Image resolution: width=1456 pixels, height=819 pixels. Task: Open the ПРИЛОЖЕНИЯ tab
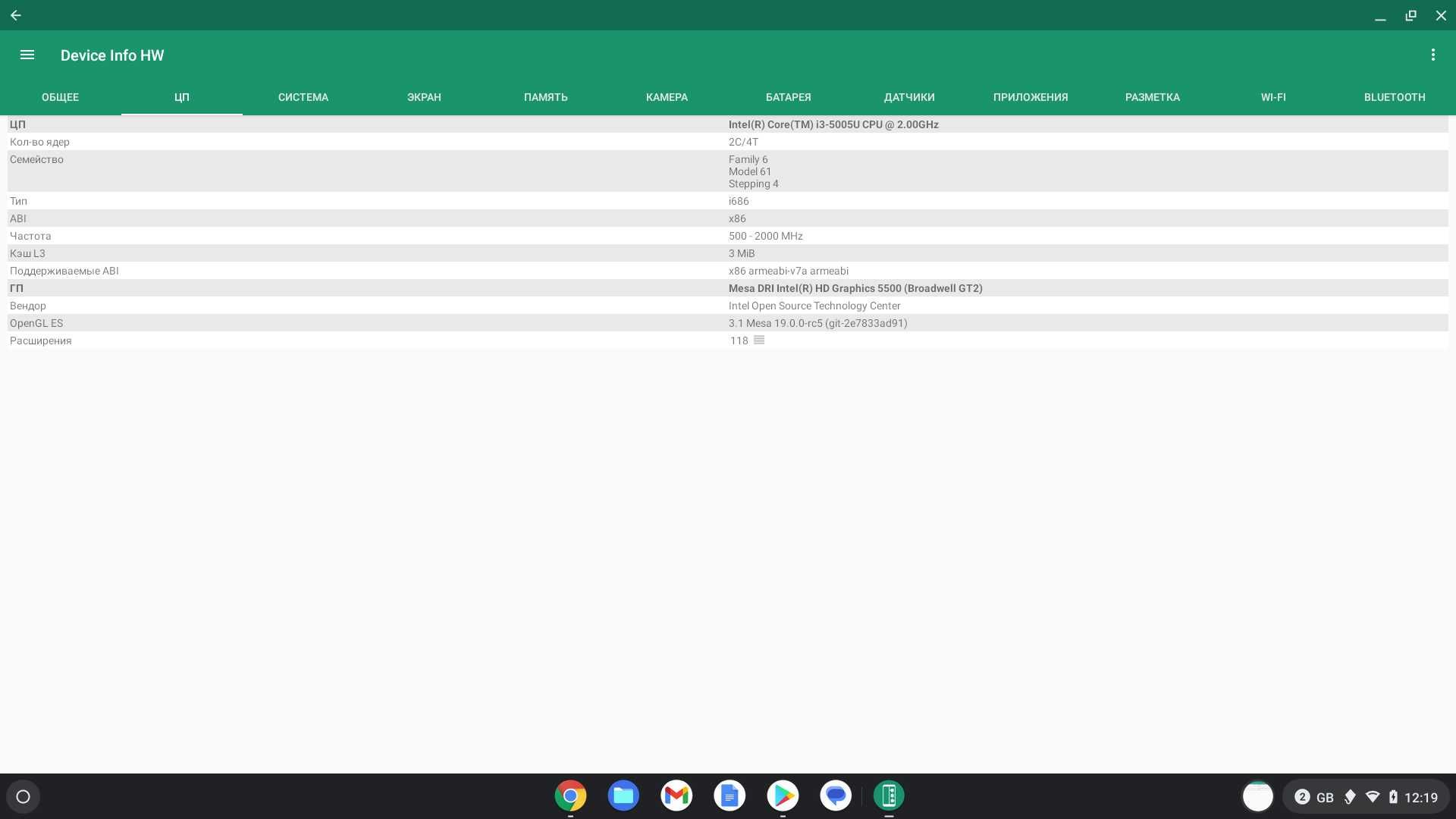[1031, 97]
